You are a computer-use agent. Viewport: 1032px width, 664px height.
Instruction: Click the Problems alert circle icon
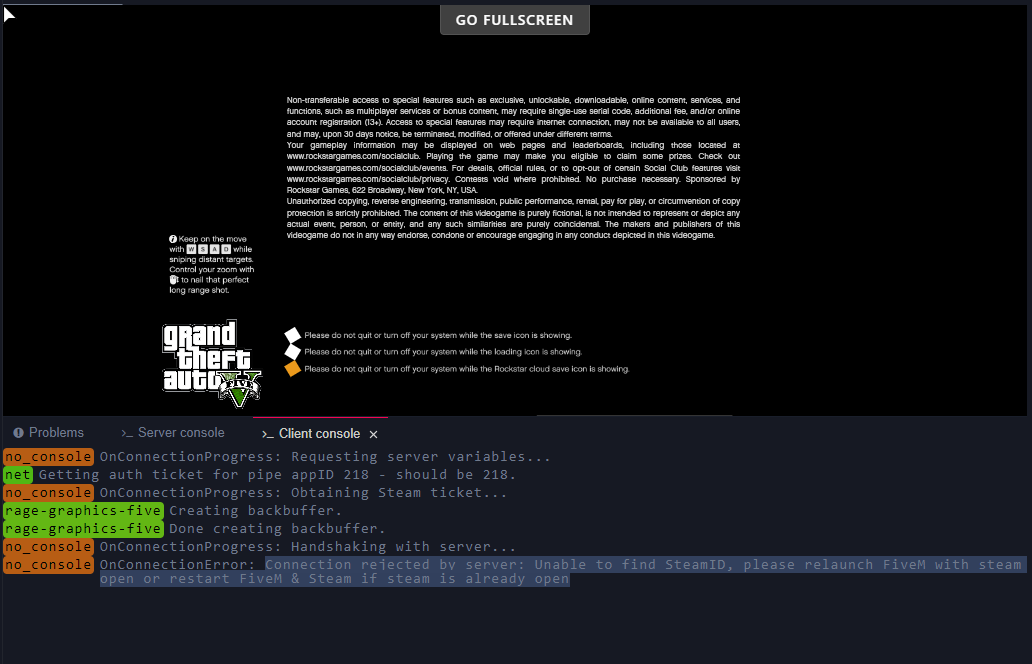pos(18,432)
